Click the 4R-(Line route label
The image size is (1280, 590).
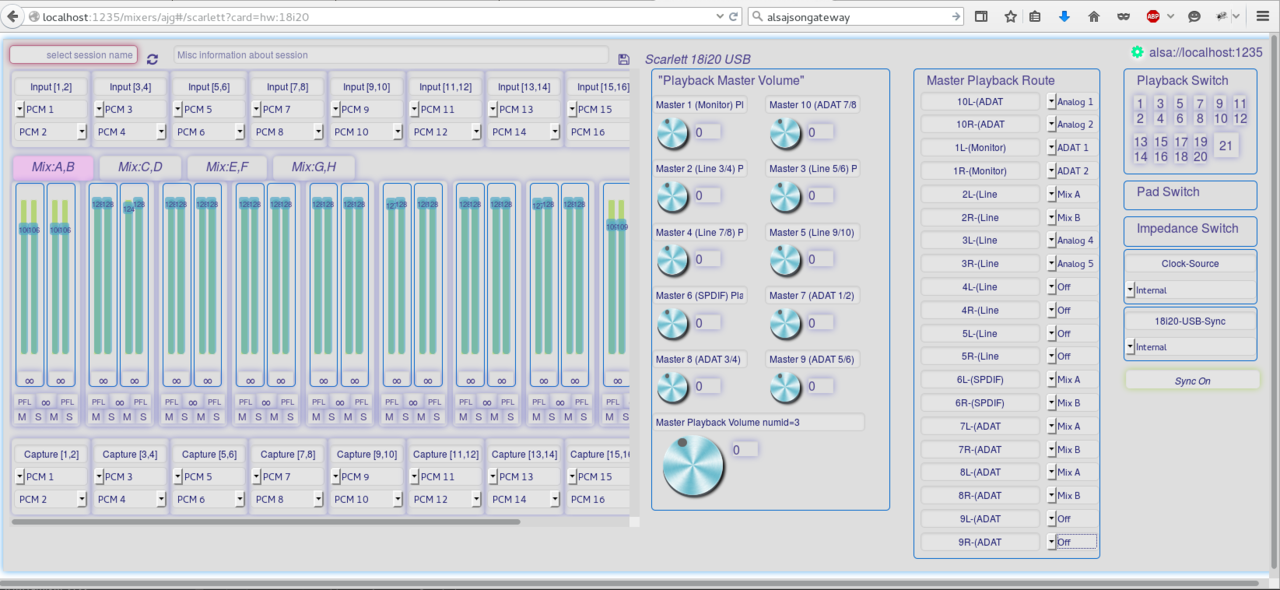[980, 310]
